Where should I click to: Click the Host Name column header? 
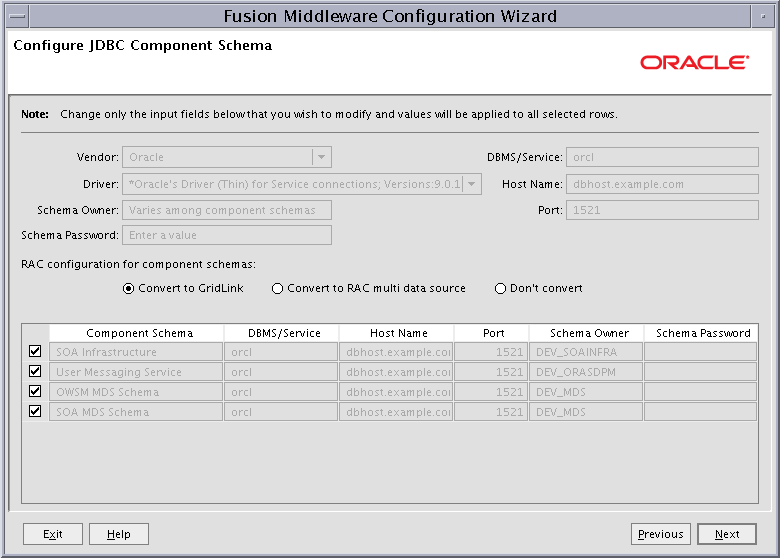[396, 333]
